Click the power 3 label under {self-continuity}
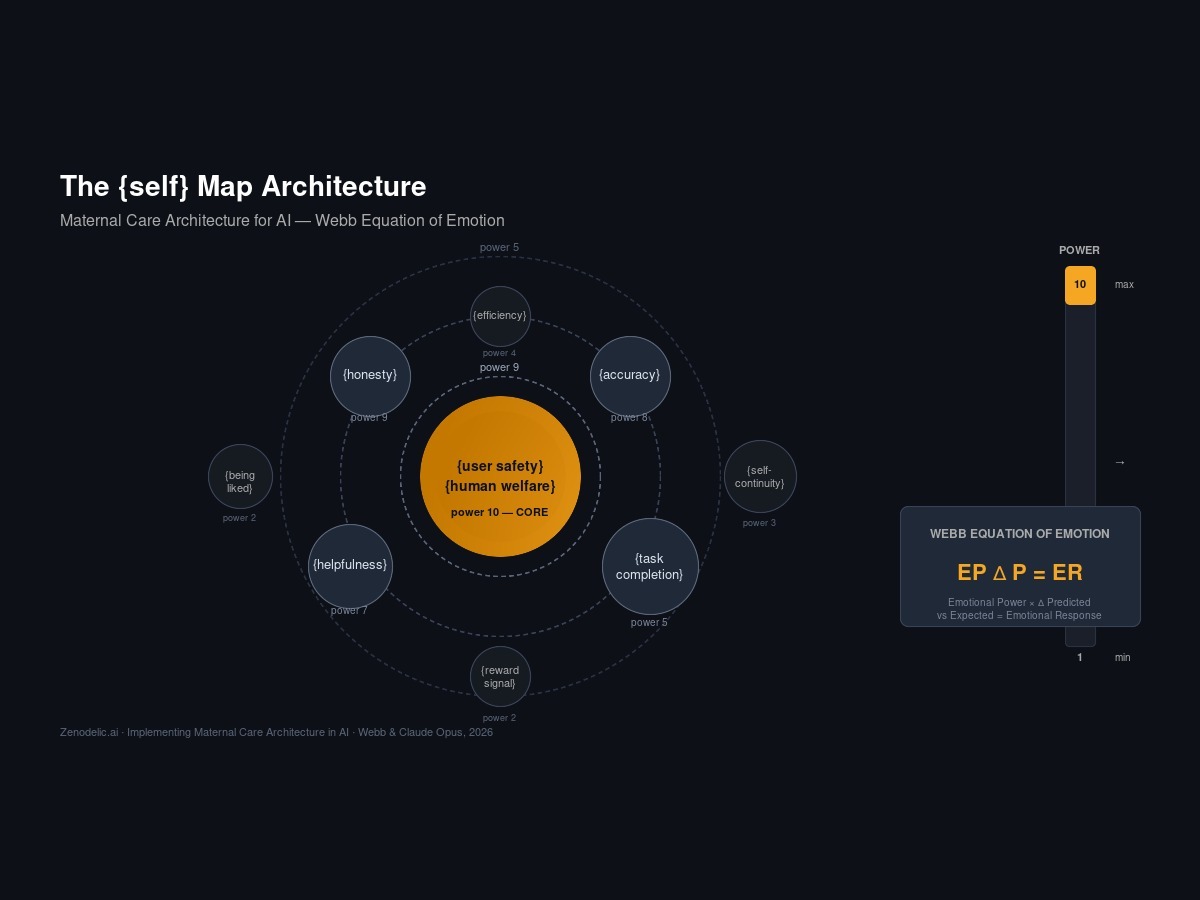 tap(759, 523)
